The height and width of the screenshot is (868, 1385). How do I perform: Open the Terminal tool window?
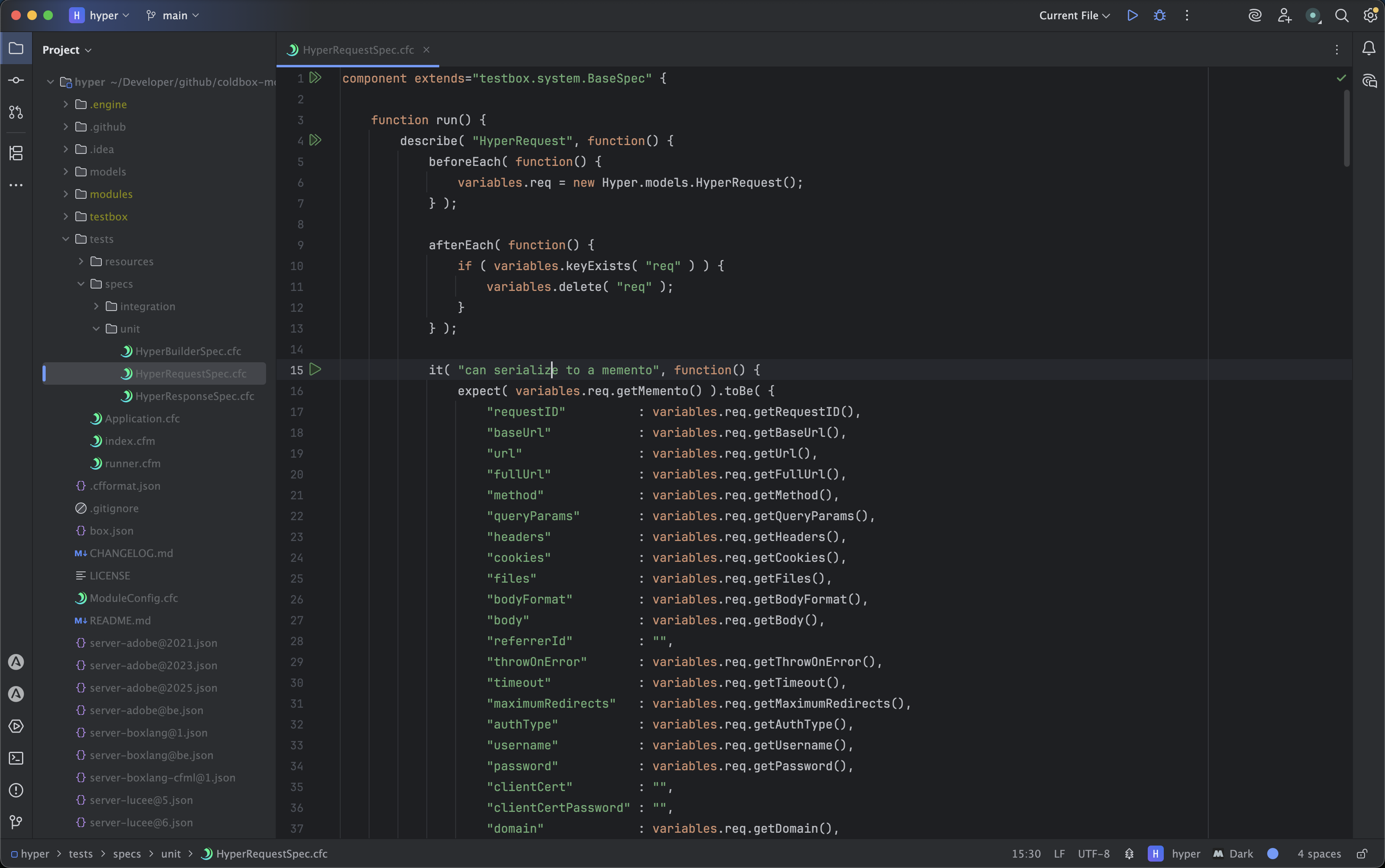16,758
